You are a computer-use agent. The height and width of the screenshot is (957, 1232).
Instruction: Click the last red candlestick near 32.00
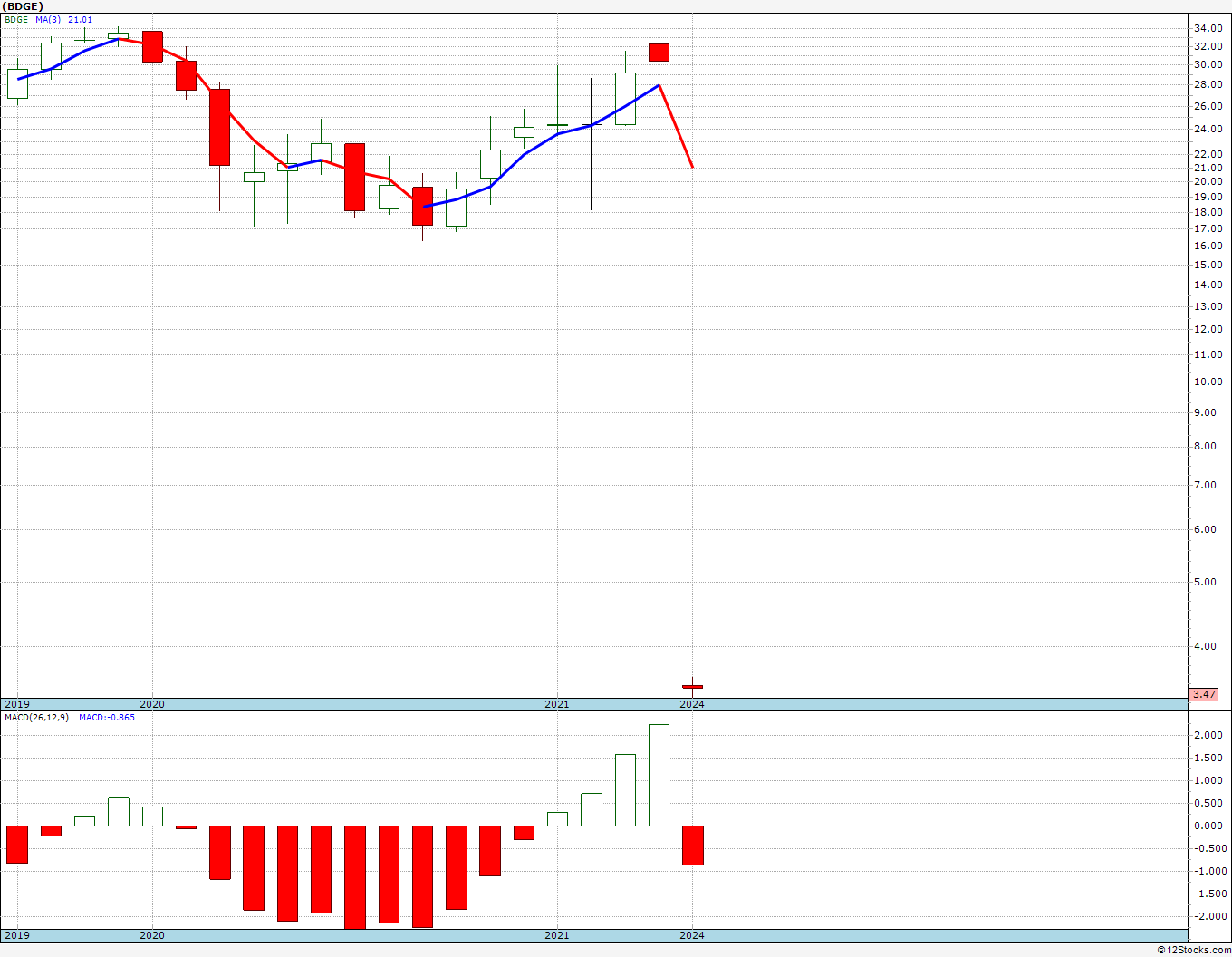[x=659, y=53]
